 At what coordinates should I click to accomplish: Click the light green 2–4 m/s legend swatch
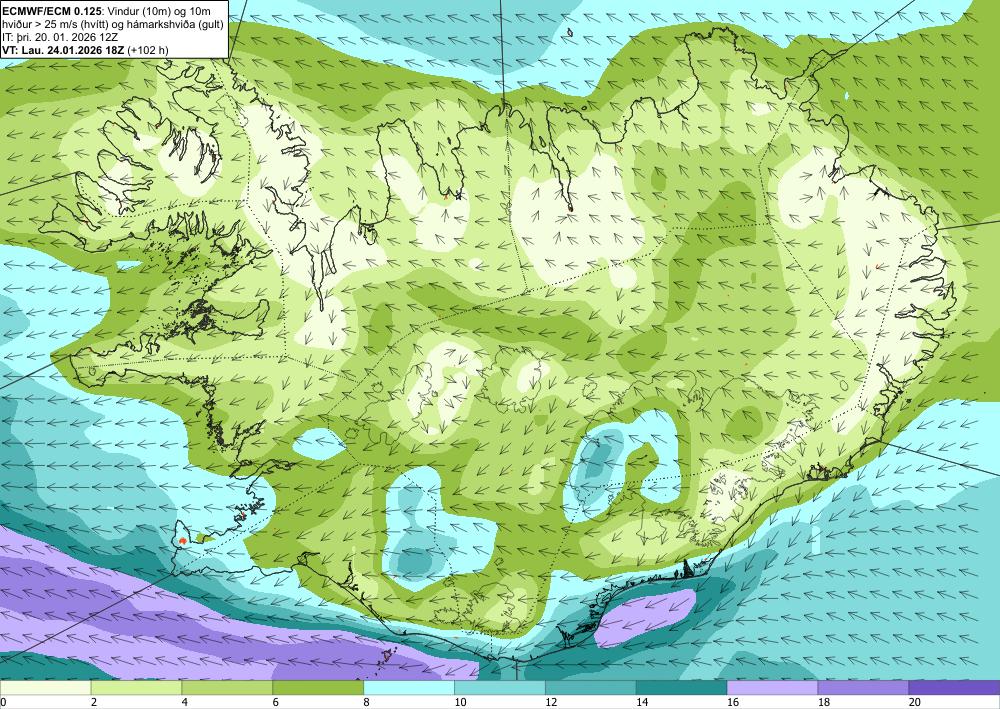pyautogui.click(x=136, y=688)
